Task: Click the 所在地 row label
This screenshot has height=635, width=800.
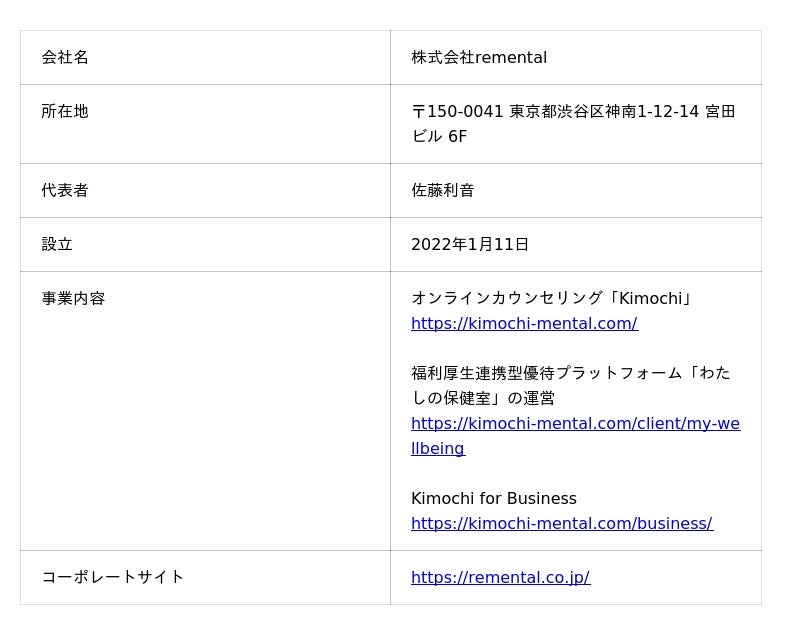Action: [65, 112]
